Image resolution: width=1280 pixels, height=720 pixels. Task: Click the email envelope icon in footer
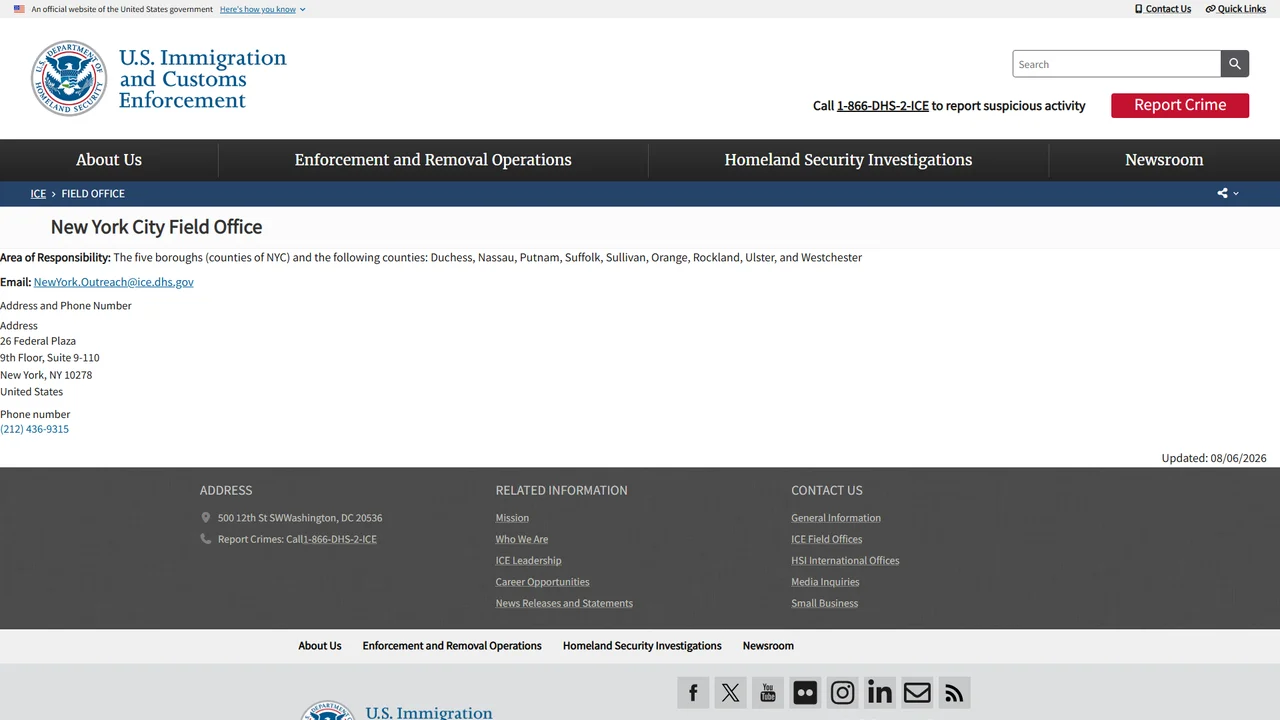click(x=917, y=693)
